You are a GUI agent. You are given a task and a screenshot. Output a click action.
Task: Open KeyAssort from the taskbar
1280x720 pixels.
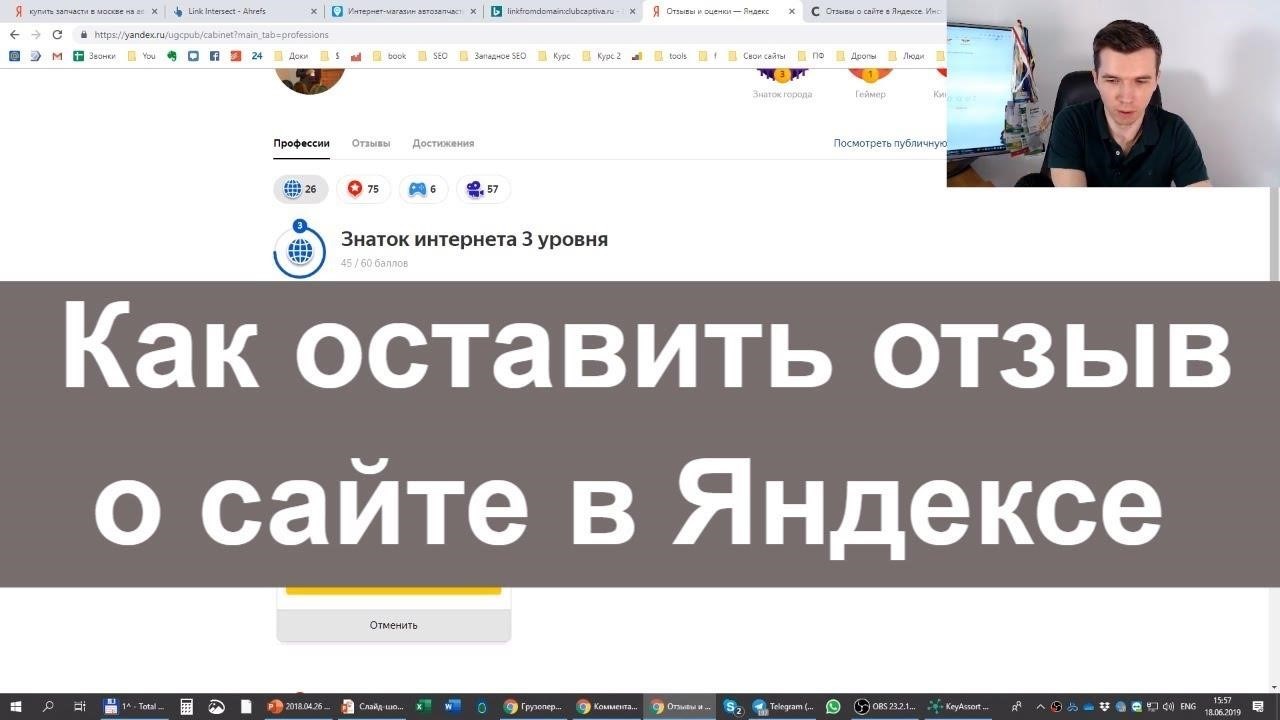(x=959, y=706)
